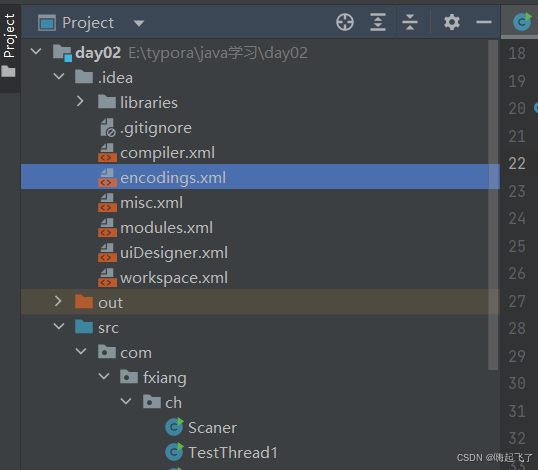Viewport: 538px width, 470px height.
Task: Click the encodings.xml file icon
Action: click(x=107, y=178)
